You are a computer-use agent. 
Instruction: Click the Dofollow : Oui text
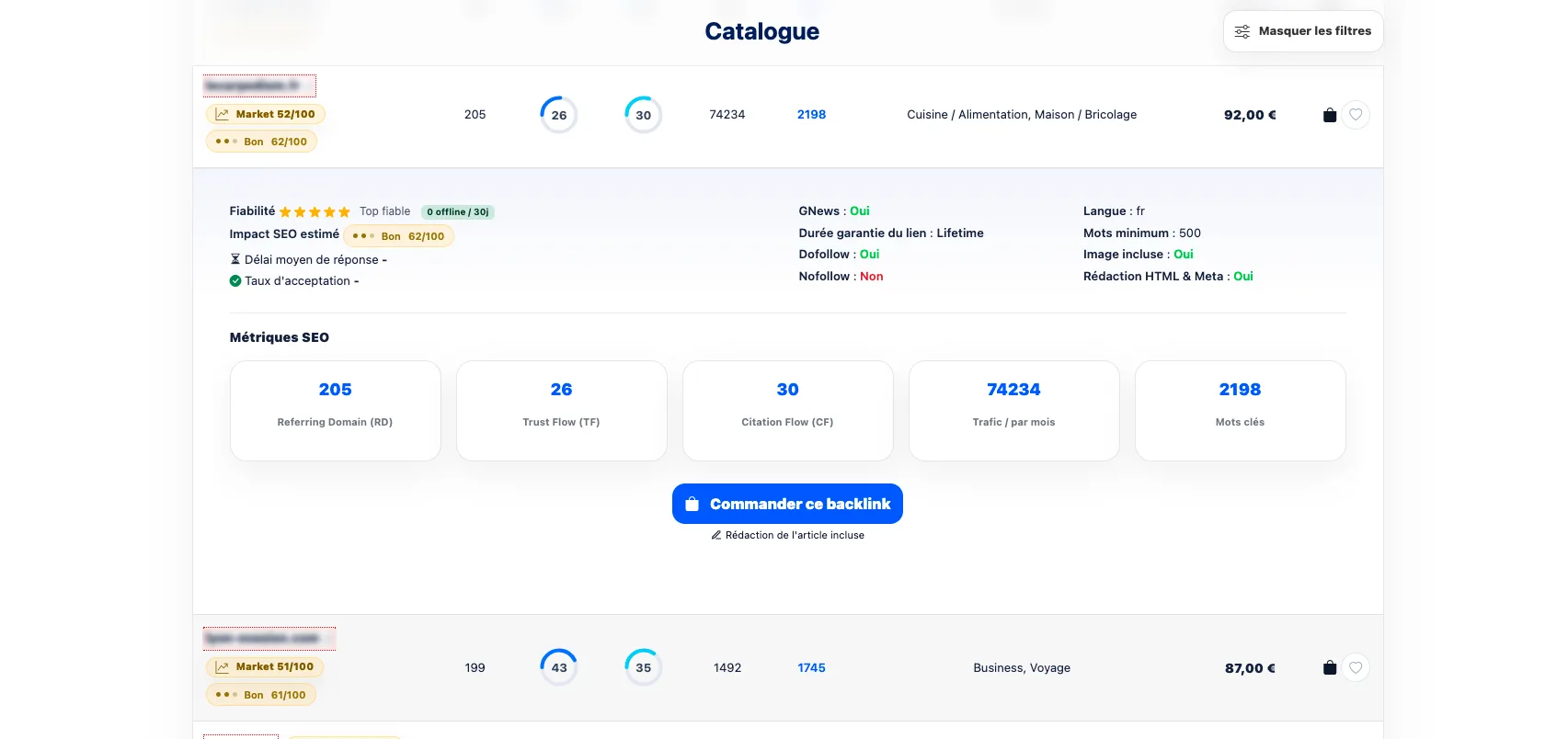coord(839,255)
